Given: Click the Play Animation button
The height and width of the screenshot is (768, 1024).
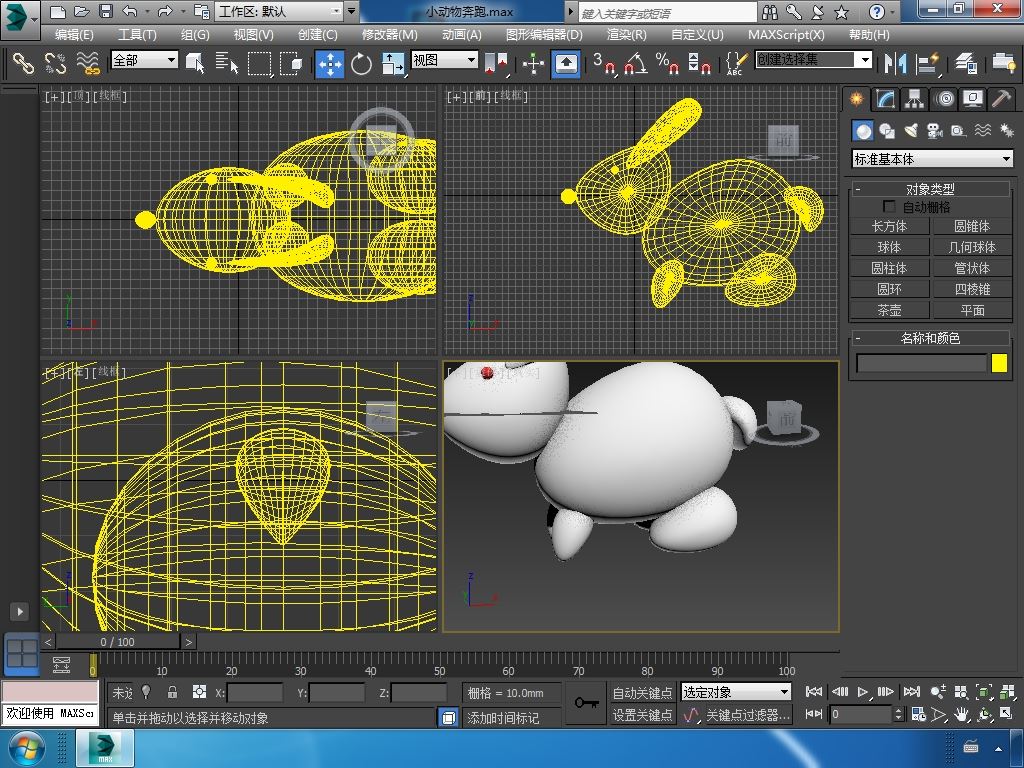Looking at the screenshot, I should click(863, 692).
